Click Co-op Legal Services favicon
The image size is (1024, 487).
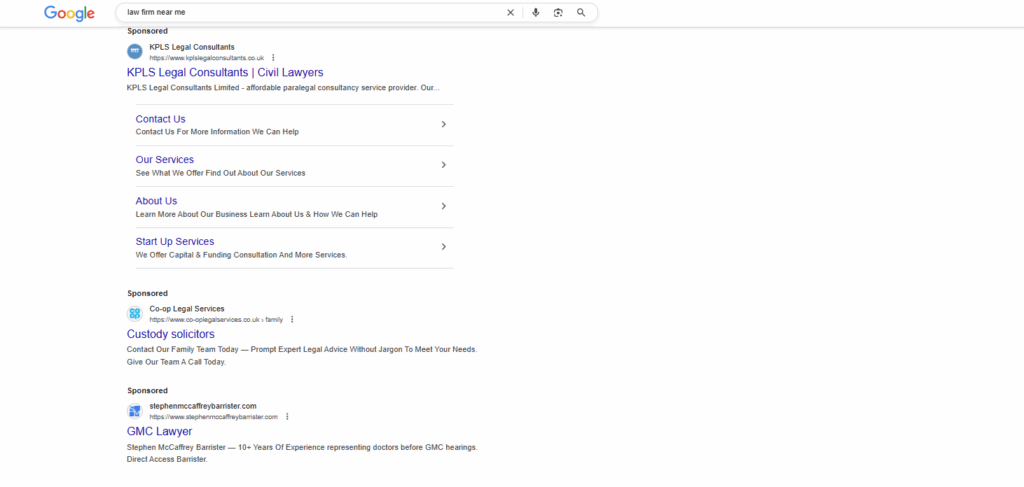(135, 314)
